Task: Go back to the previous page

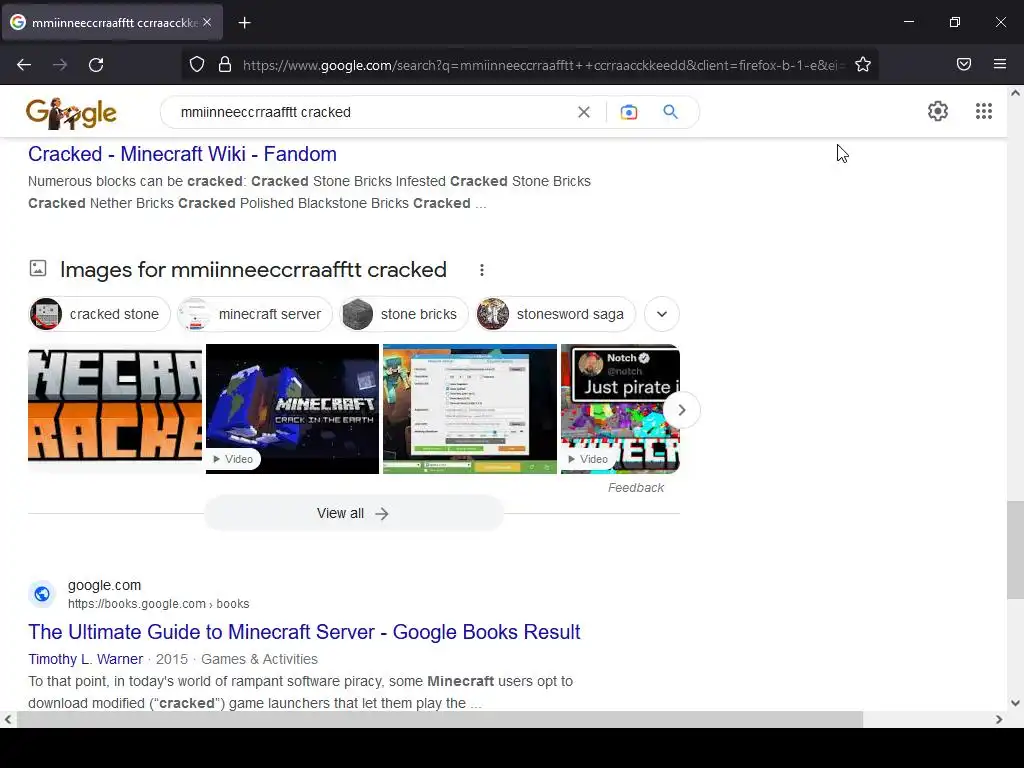Action: click(x=24, y=65)
